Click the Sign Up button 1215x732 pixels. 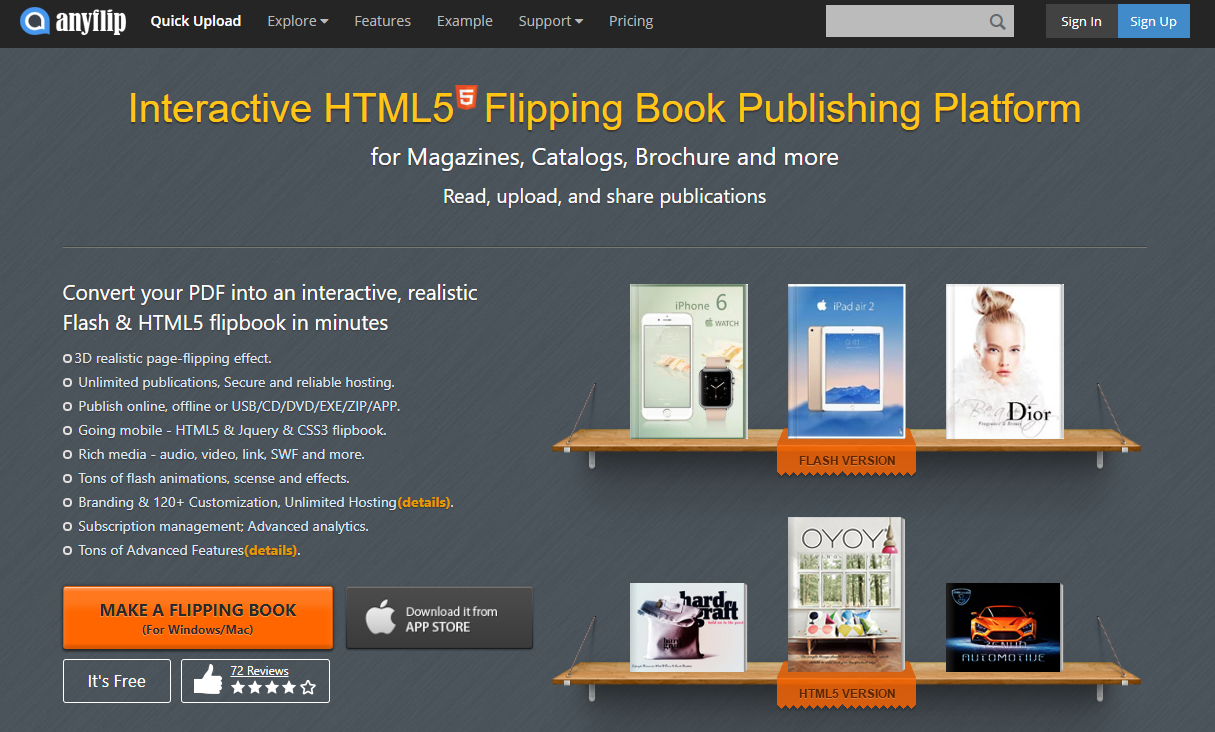[1153, 21]
